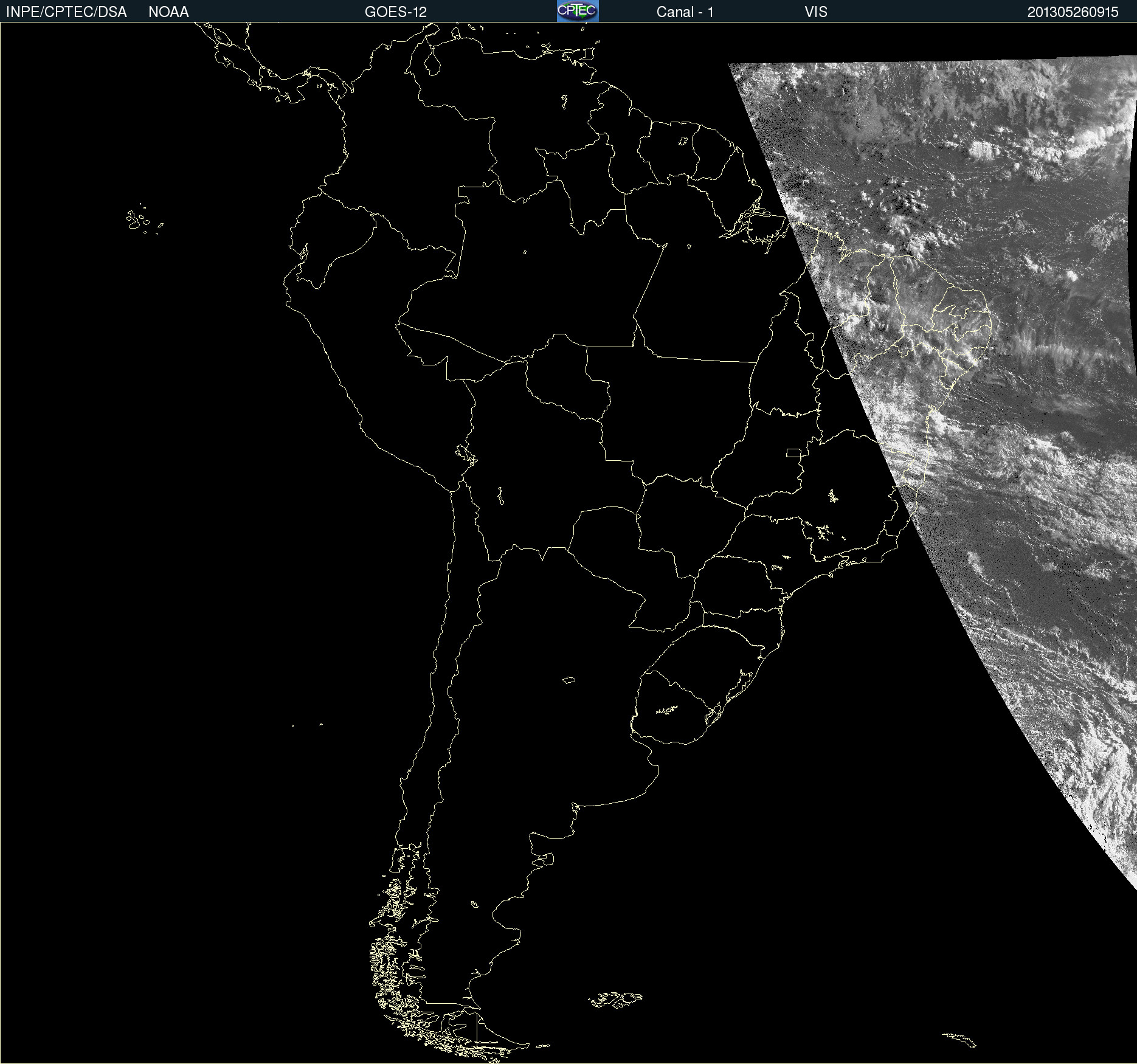Click the Canal - 1 label
The height and width of the screenshot is (1064, 1137).
685,12
